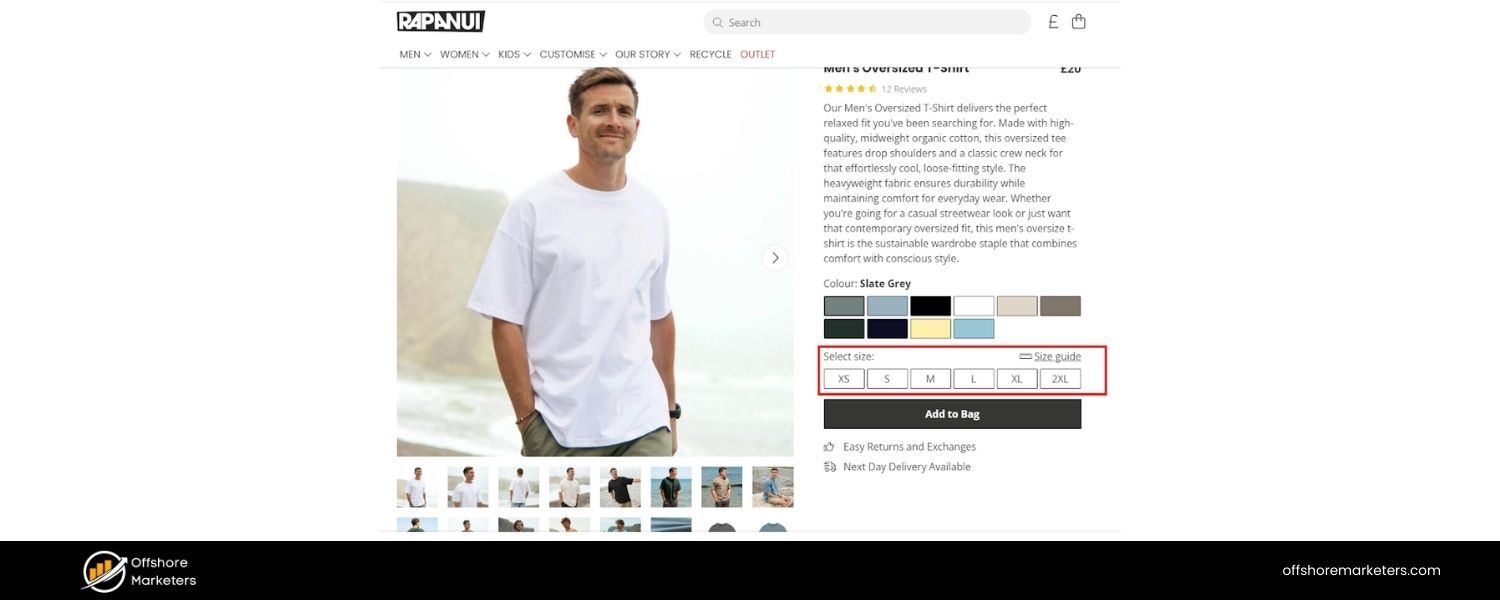Click the Easy Returns thumbs-up icon

pyautogui.click(x=829, y=447)
